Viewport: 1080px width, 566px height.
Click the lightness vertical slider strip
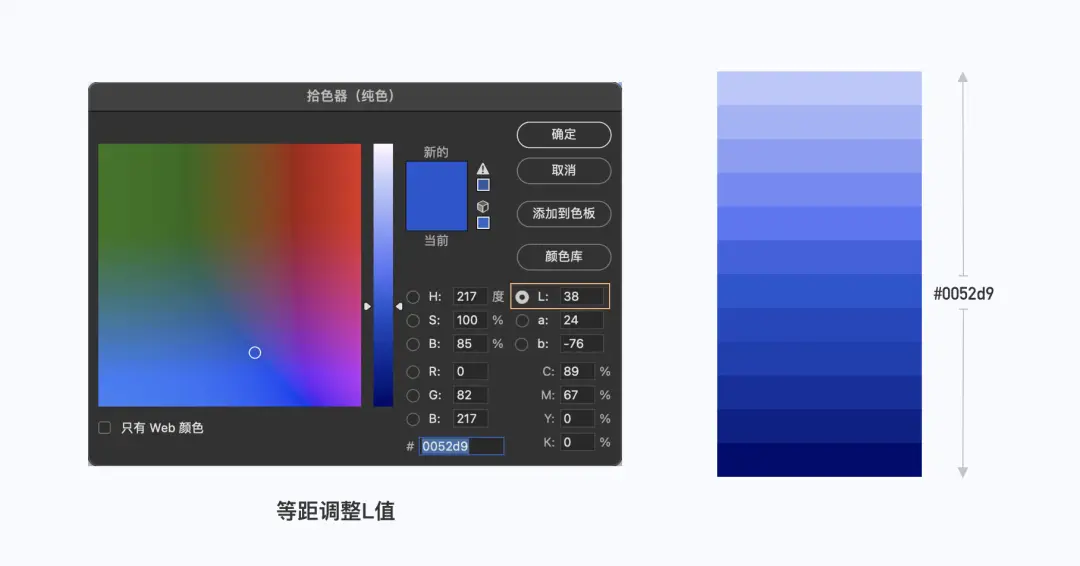click(383, 275)
